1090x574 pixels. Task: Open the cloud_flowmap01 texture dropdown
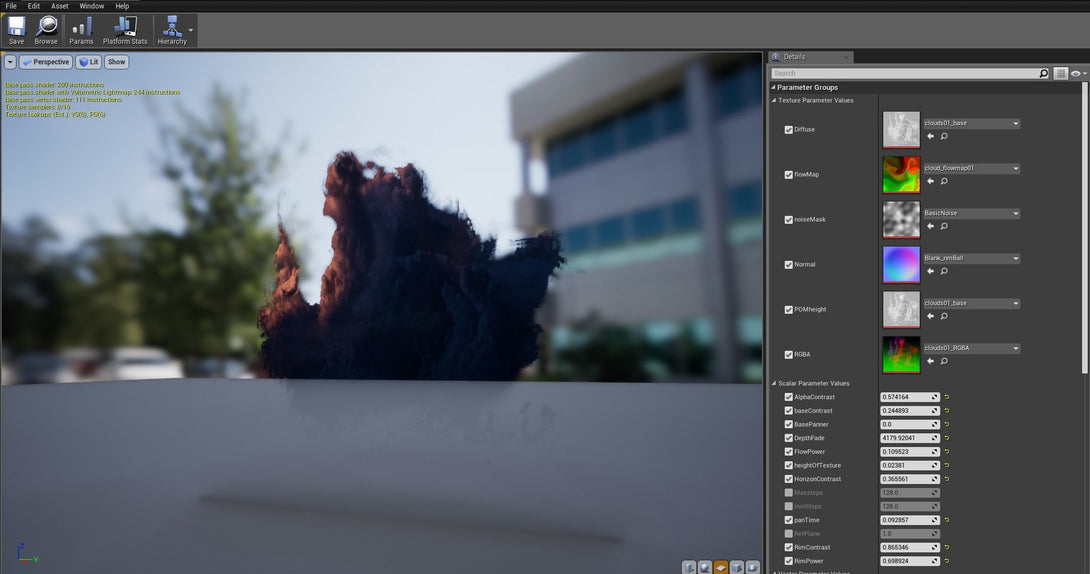pyautogui.click(x=971, y=168)
